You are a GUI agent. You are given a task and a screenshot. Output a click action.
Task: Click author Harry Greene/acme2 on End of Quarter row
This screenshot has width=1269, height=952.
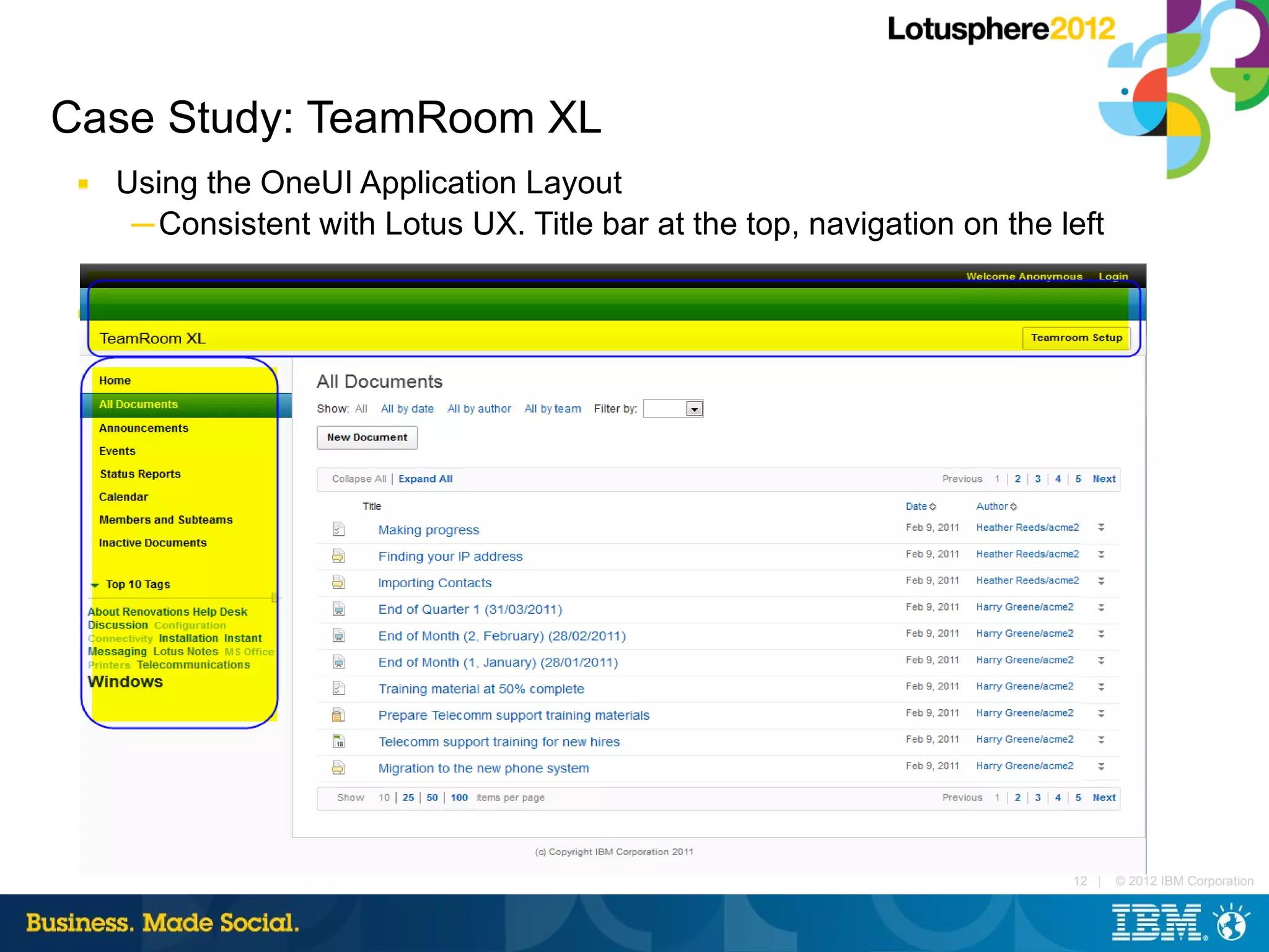[x=1024, y=607]
